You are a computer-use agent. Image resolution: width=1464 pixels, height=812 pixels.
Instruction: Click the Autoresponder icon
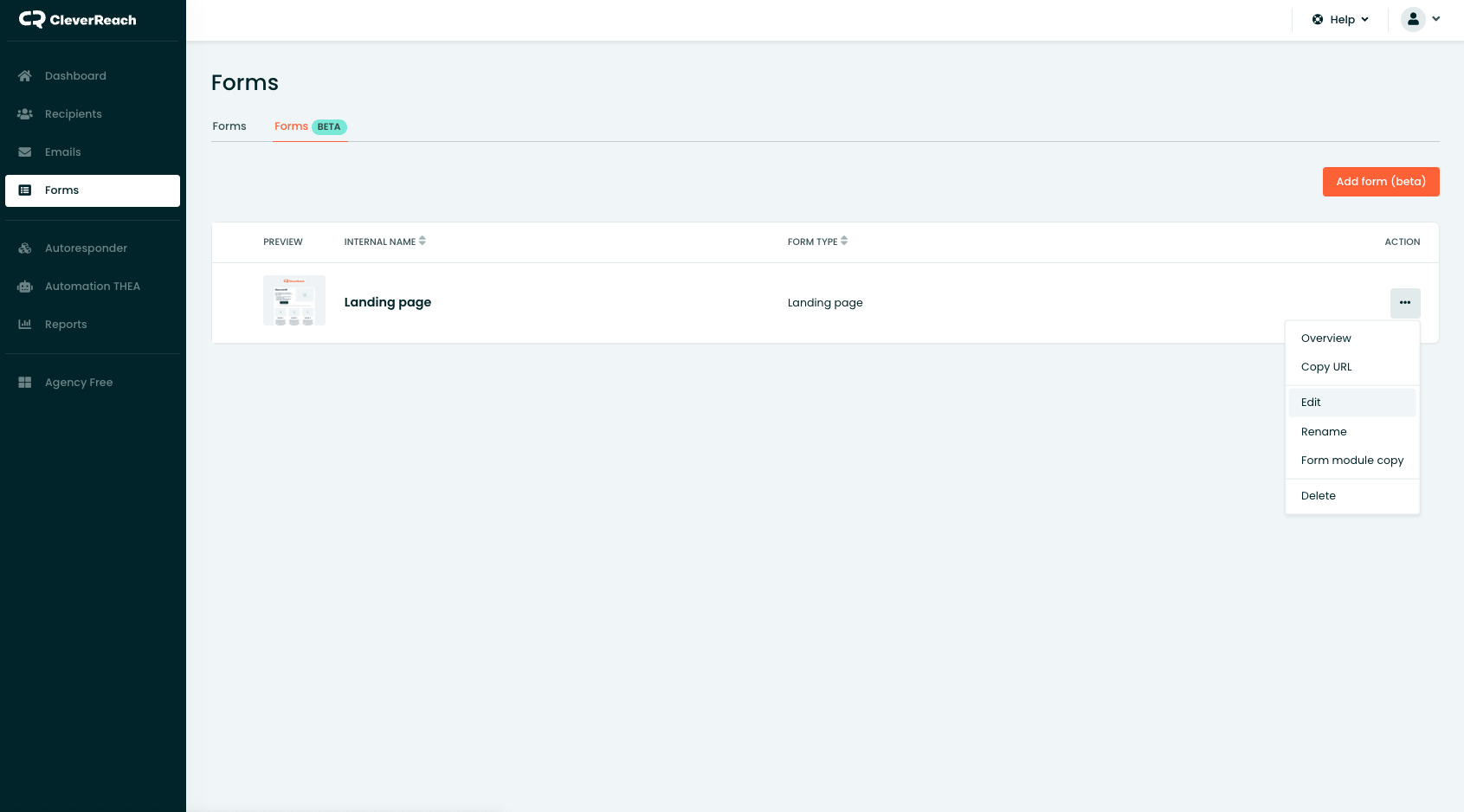(x=25, y=248)
